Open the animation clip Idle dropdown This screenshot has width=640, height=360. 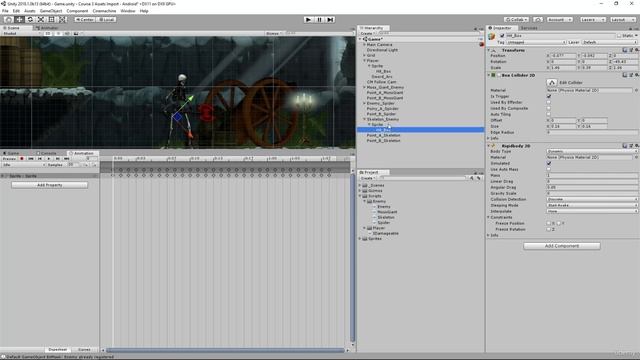click(23, 165)
